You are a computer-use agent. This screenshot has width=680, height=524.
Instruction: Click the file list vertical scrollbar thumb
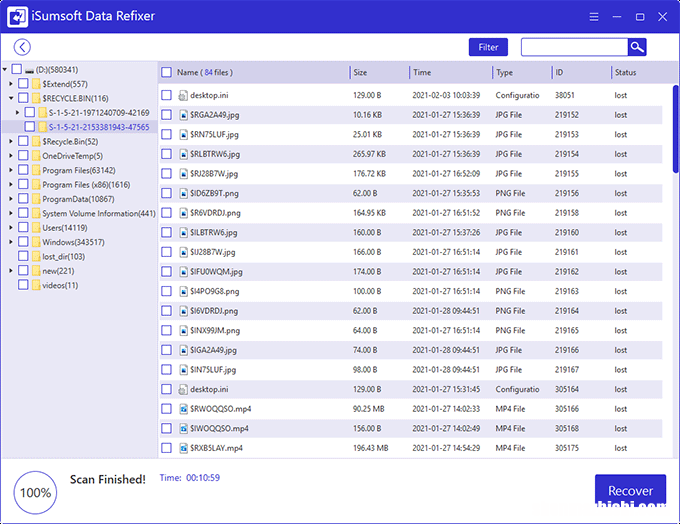click(x=675, y=129)
